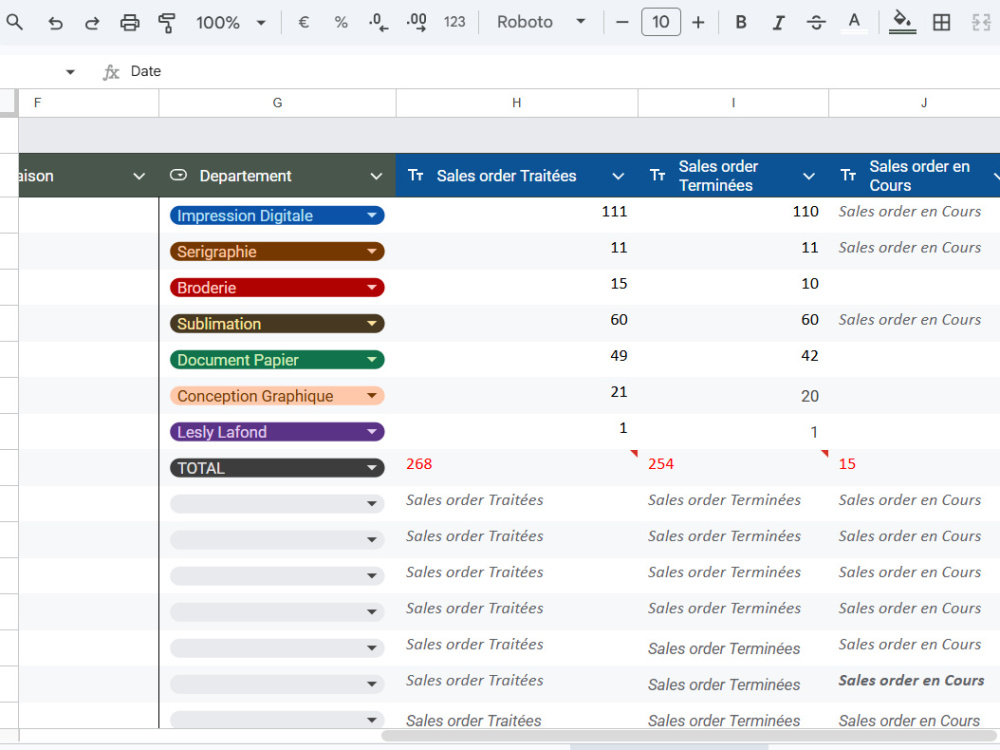The height and width of the screenshot is (750, 1000).
Task: Select column H header
Action: tap(517, 103)
